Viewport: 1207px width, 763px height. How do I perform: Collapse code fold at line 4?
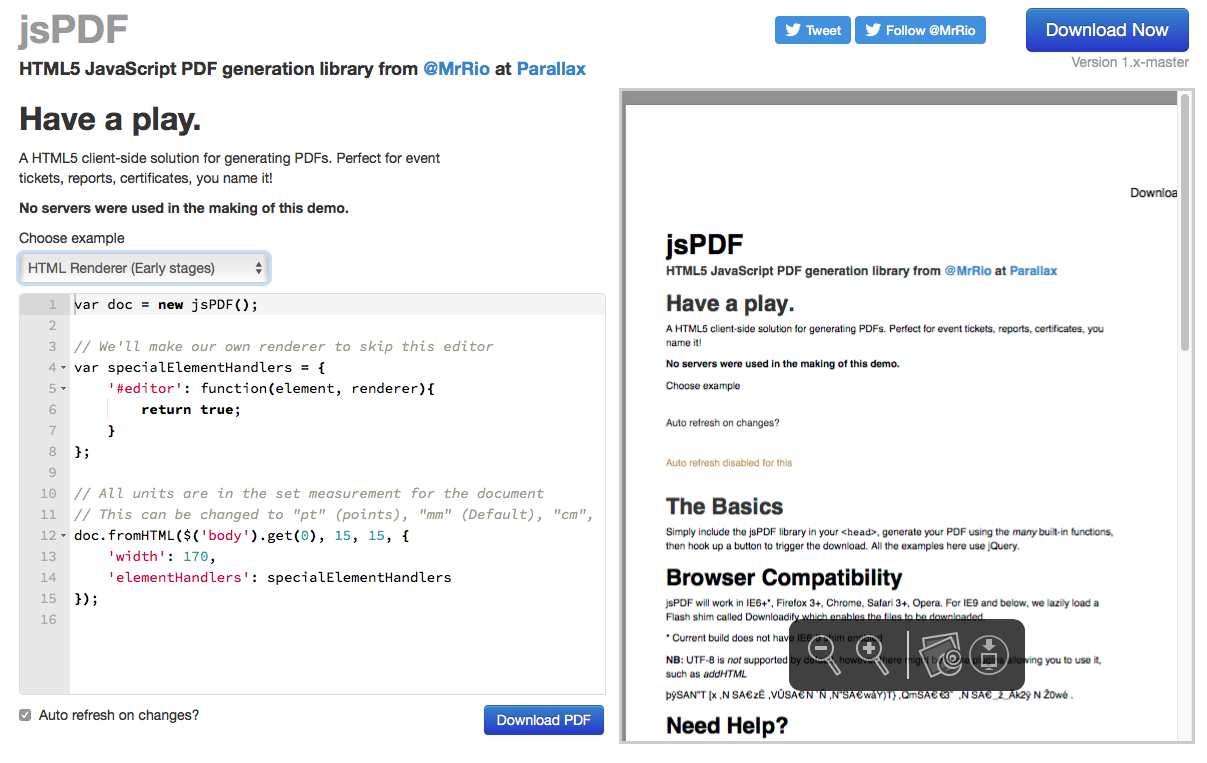click(64, 368)
